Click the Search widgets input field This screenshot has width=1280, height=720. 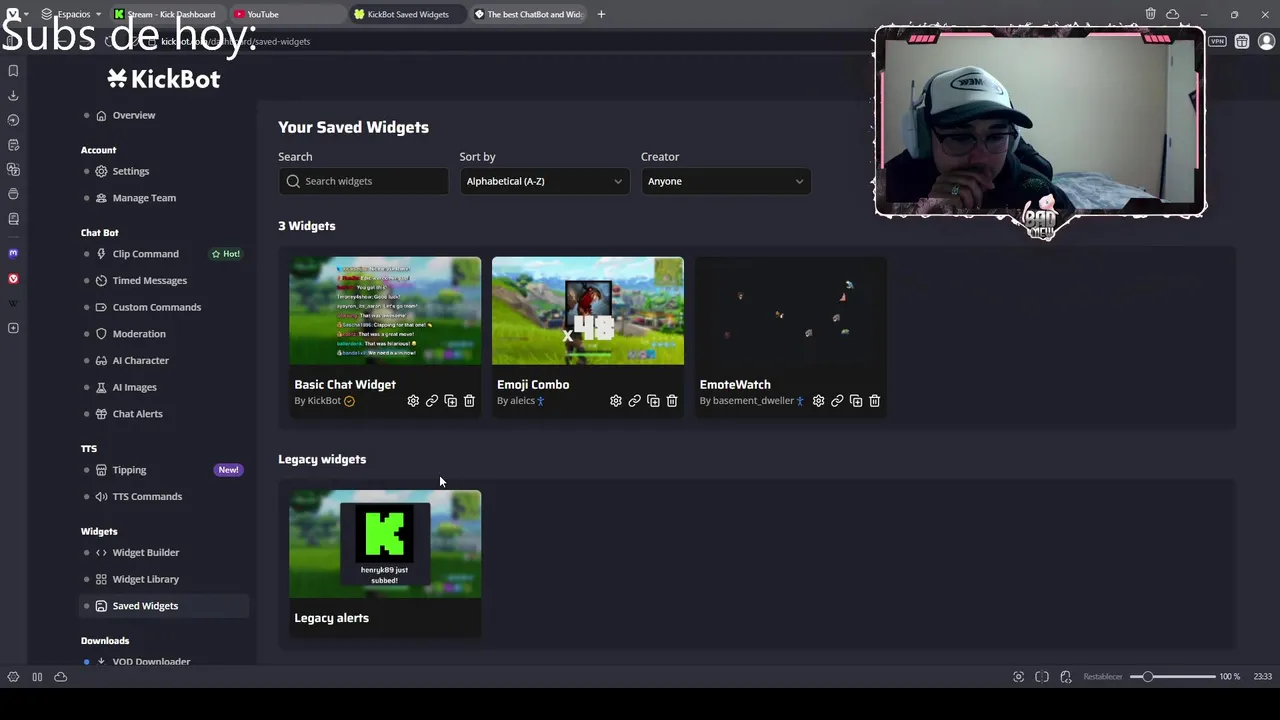point(364,181)
